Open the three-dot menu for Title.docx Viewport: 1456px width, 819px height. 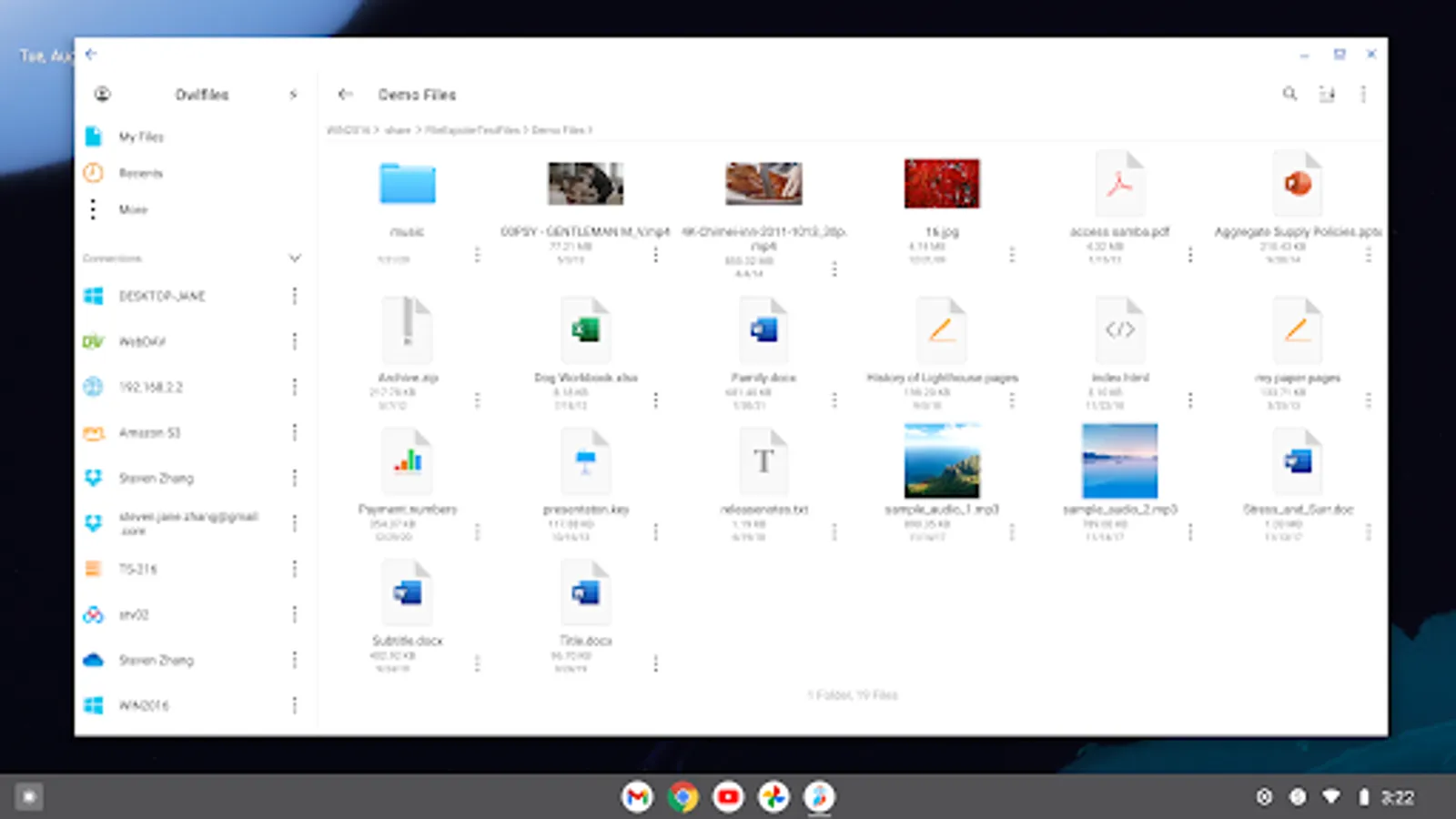click(x=655, y=663)
